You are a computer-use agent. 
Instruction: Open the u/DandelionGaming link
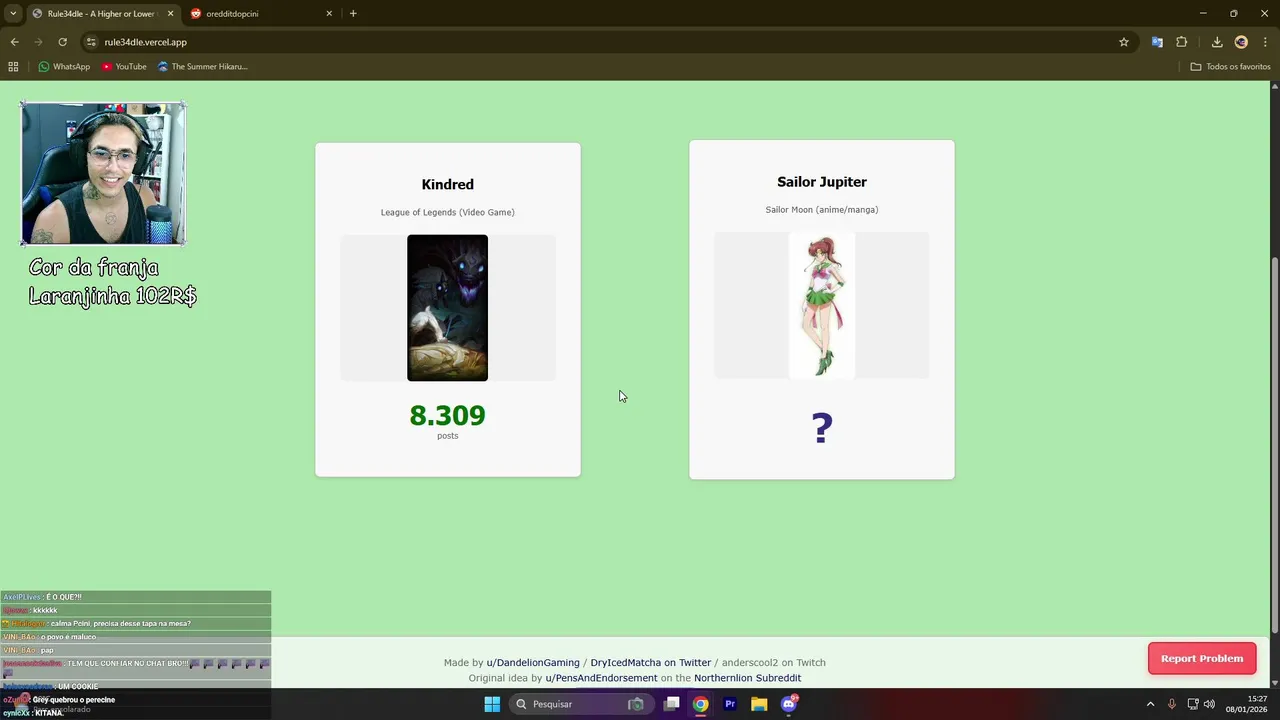tap(533, 663)
